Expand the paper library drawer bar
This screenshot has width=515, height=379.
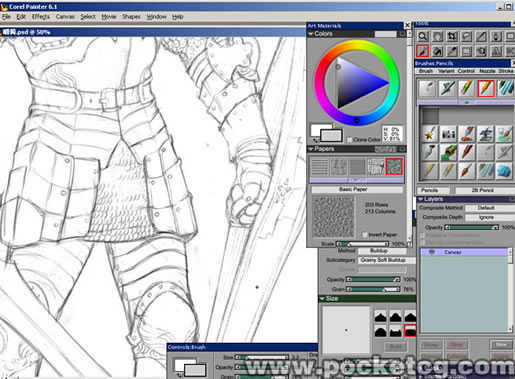click(x=357, y=180)
